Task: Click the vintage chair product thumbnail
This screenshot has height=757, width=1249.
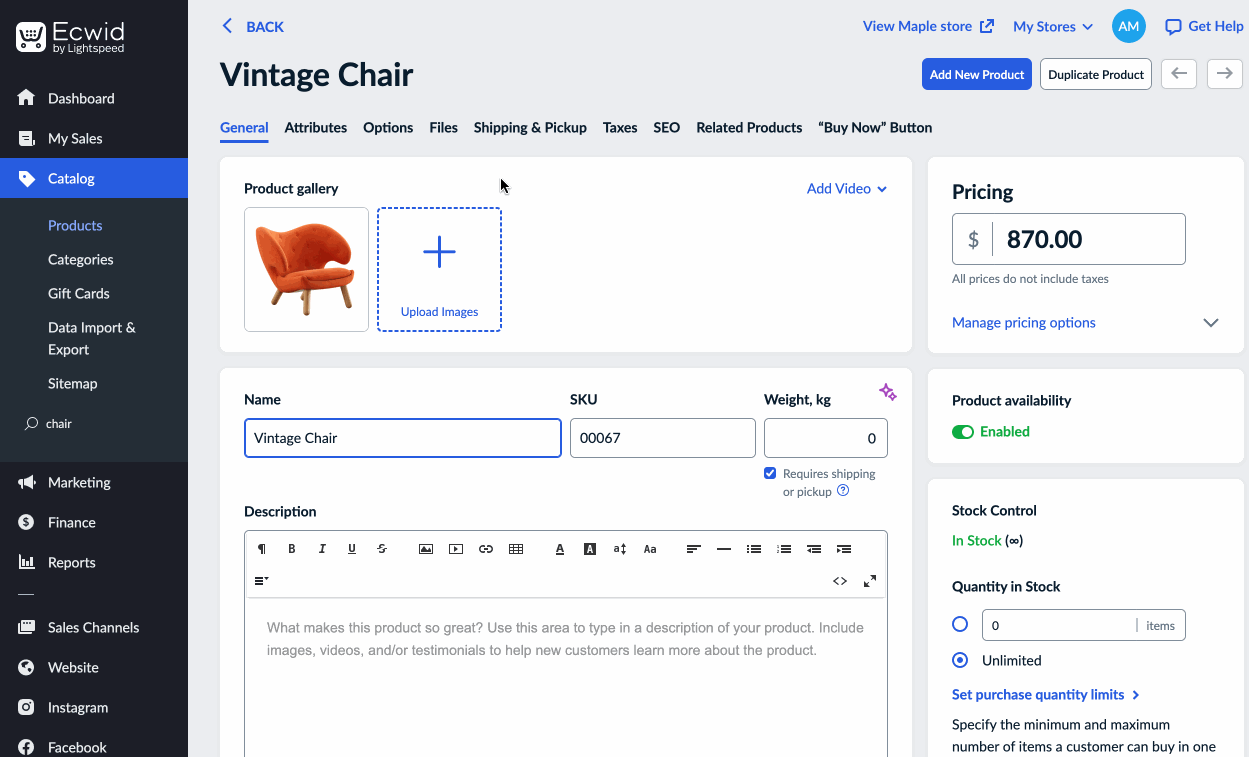Action: 306,269
